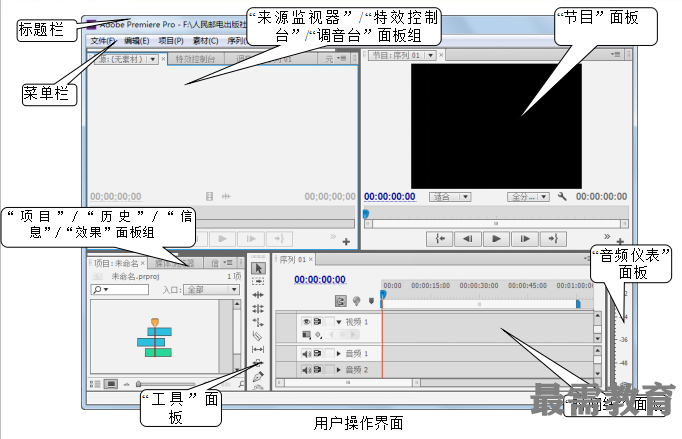Click the timeline Snap icon
682x439 pixels.
coord(341,301)
